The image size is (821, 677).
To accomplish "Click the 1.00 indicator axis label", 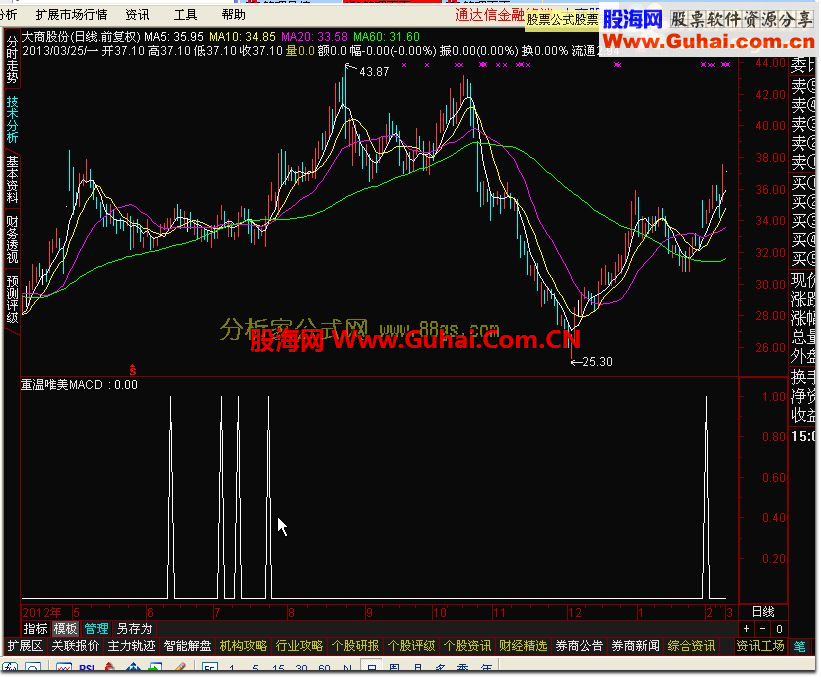I will (774, 396).
